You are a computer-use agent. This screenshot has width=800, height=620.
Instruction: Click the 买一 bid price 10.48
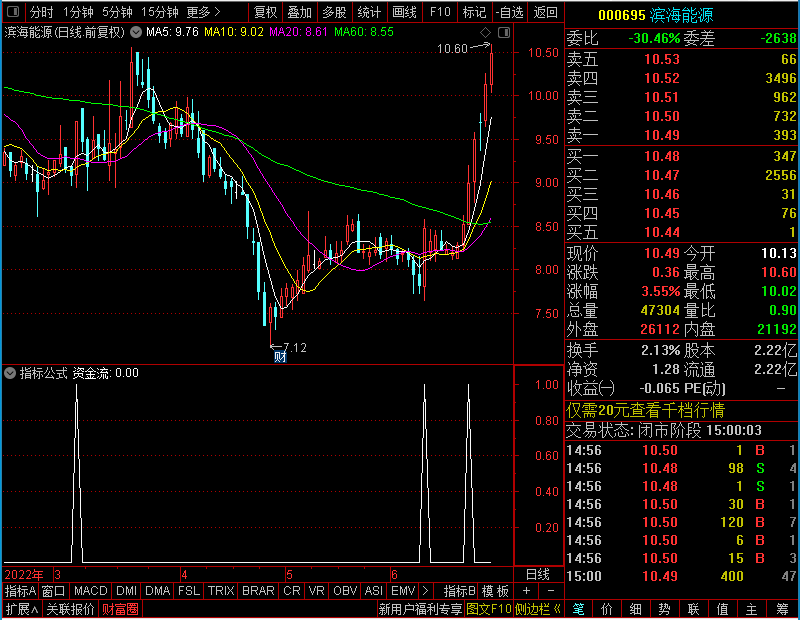(x=661, y=156)
